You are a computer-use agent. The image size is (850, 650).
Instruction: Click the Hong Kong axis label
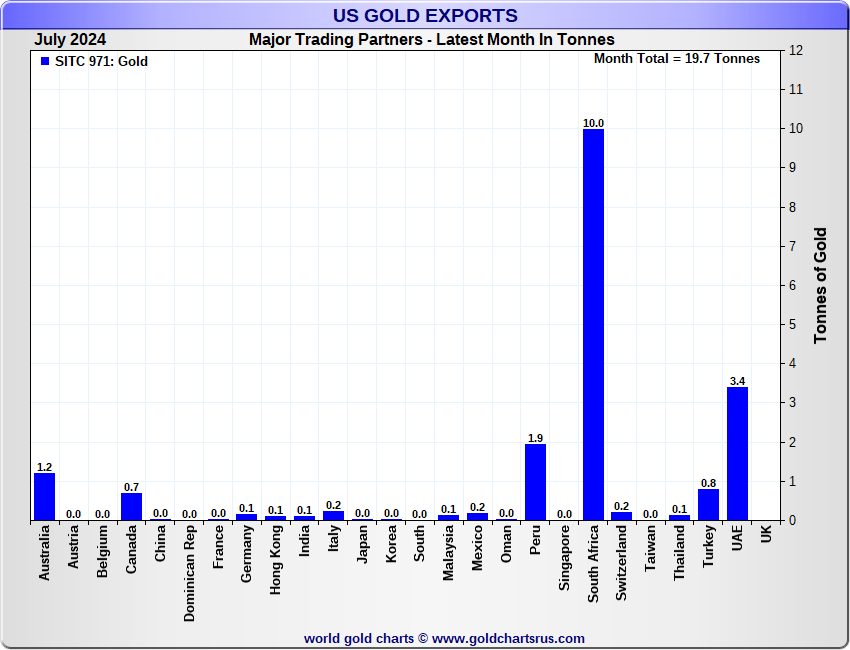coord(276,559)
